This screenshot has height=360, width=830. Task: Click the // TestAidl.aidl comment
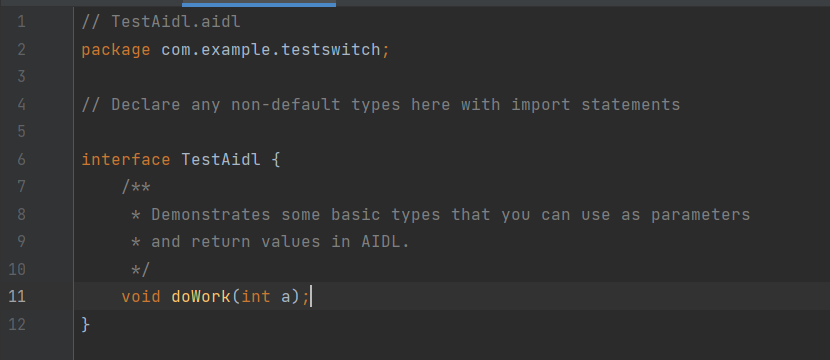click(161, 22)
